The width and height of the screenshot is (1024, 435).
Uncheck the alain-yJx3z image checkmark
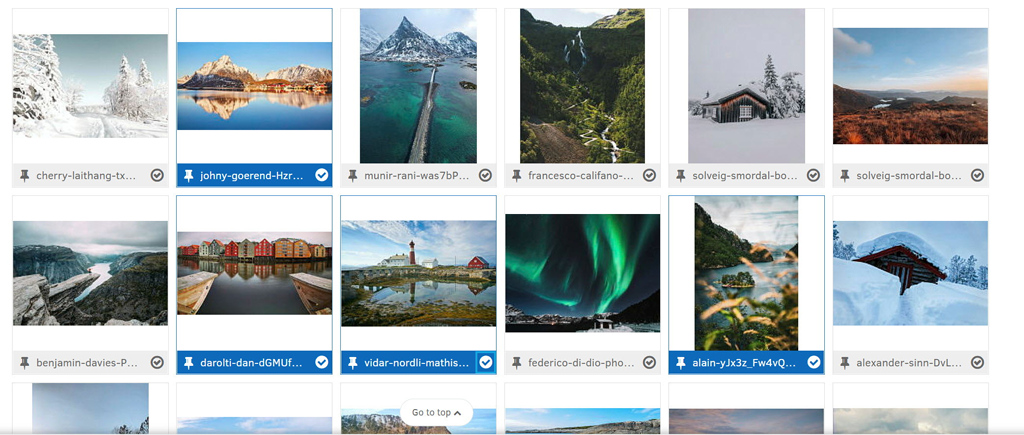813,362
